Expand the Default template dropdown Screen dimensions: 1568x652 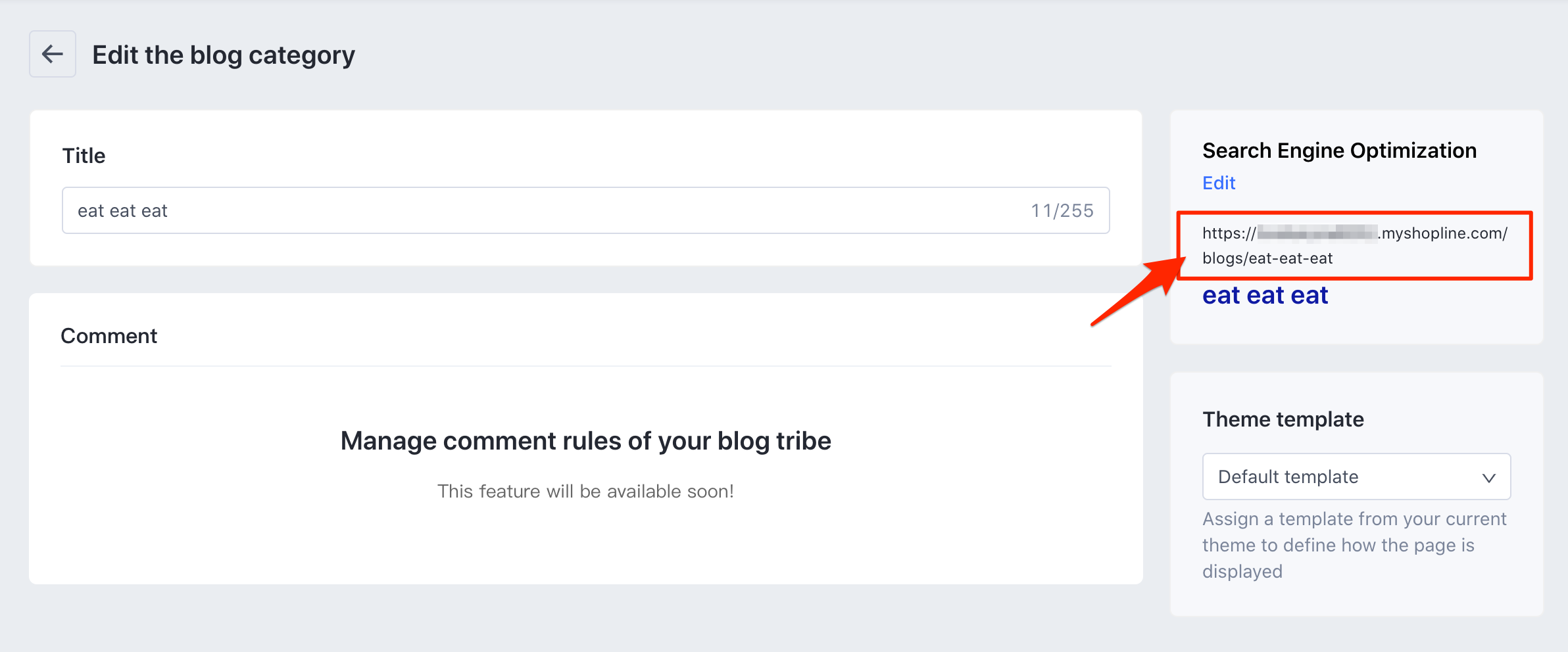click(1356, 477)
